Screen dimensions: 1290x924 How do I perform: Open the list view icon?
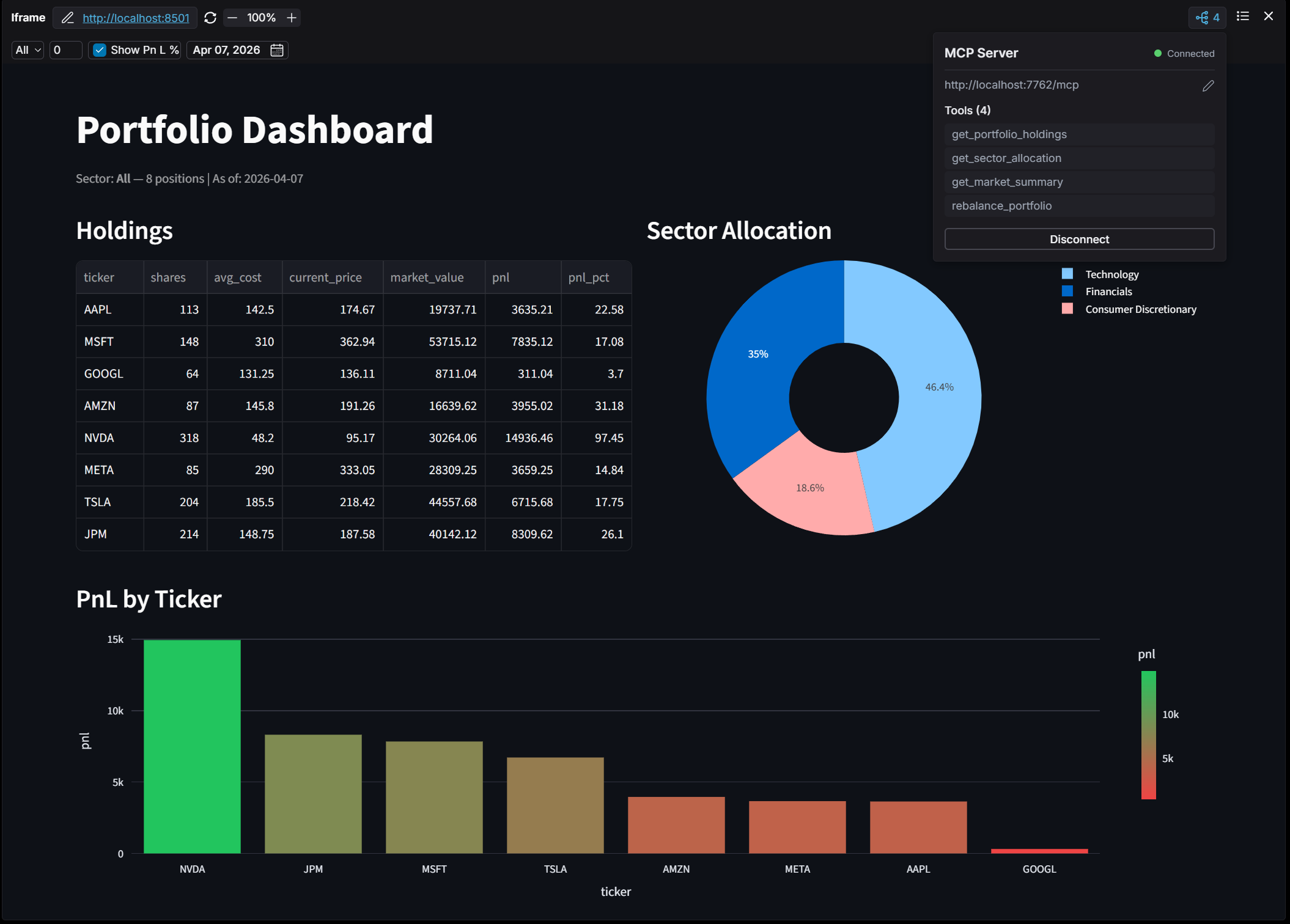[1243, 16]
